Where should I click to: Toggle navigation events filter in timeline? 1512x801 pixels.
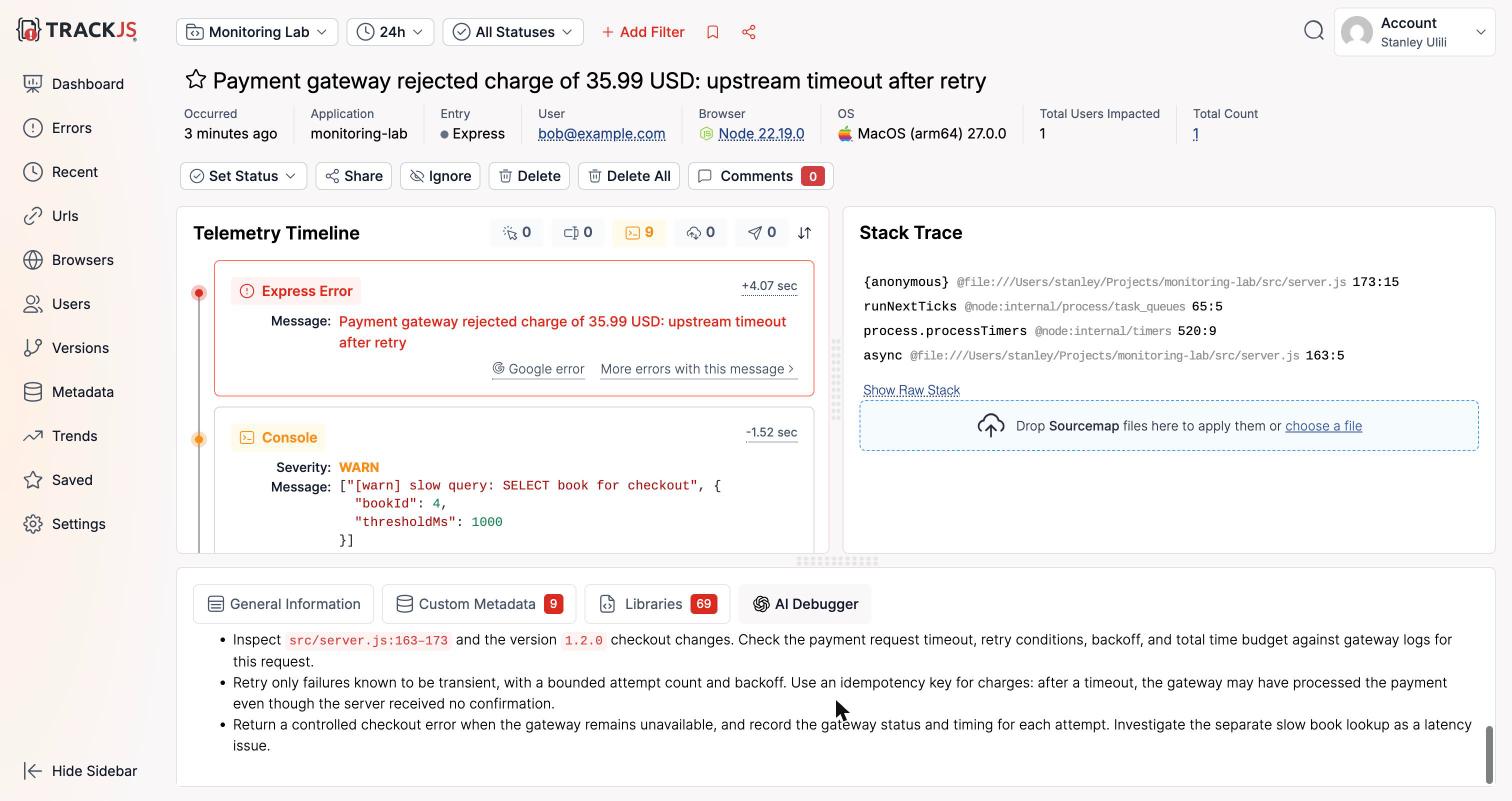tap(761, 233)
